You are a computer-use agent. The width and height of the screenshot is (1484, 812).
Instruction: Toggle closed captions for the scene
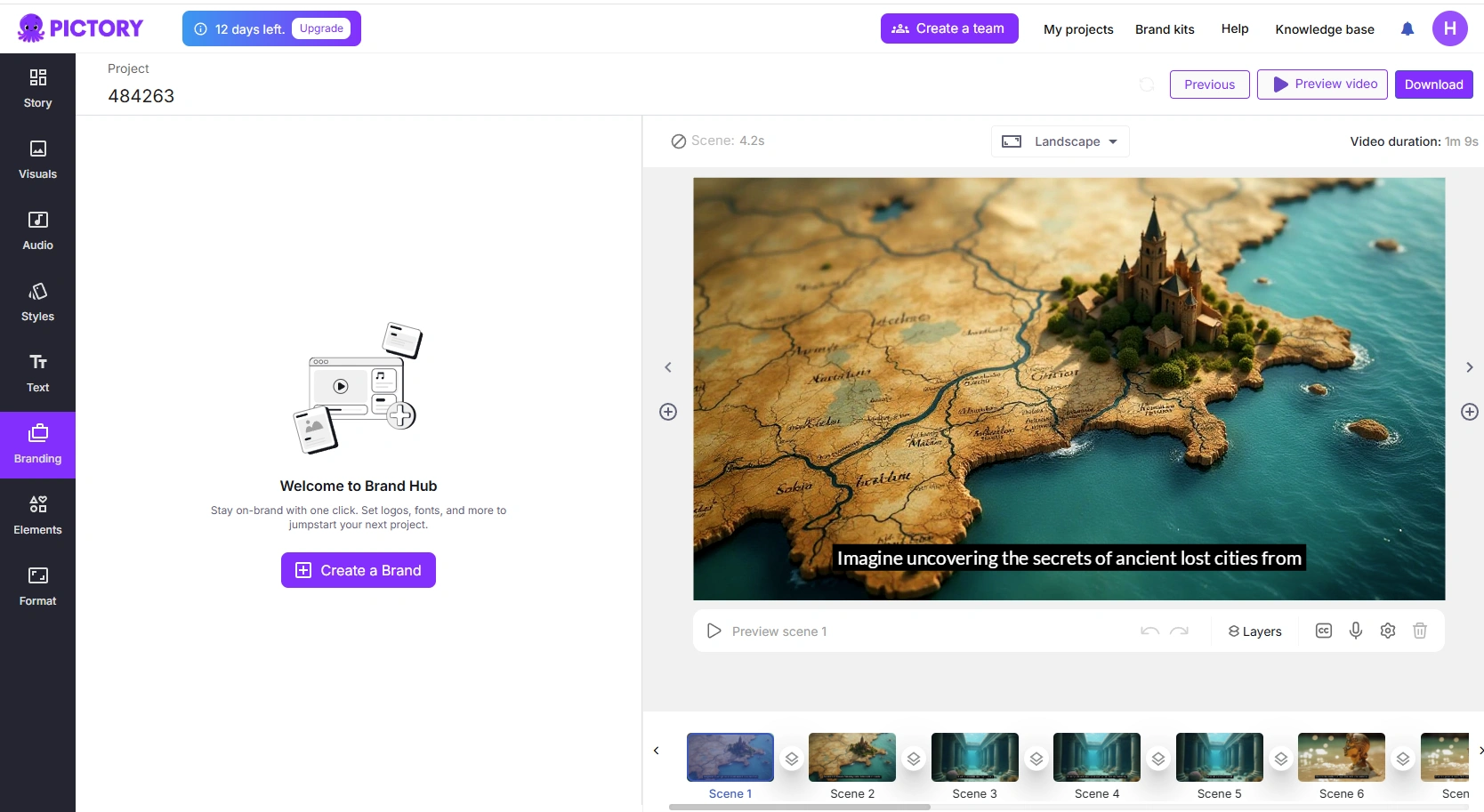[1324, 631]
